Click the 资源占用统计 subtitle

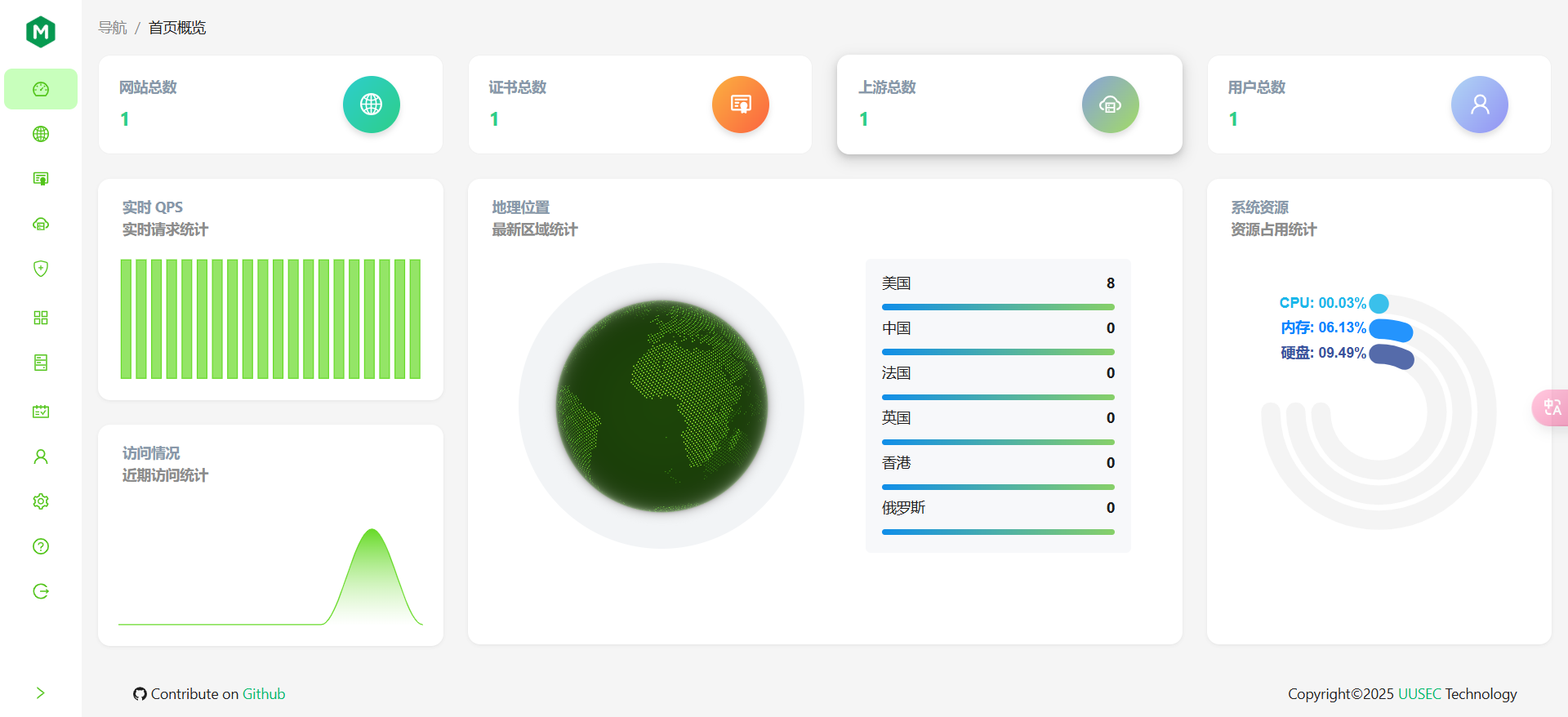click(x=1274, y=229)
